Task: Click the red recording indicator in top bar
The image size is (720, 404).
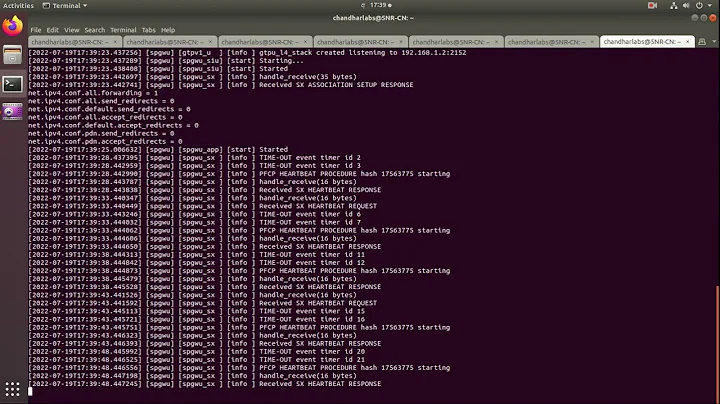Action: pyautogui.click(x=652, y=6)
